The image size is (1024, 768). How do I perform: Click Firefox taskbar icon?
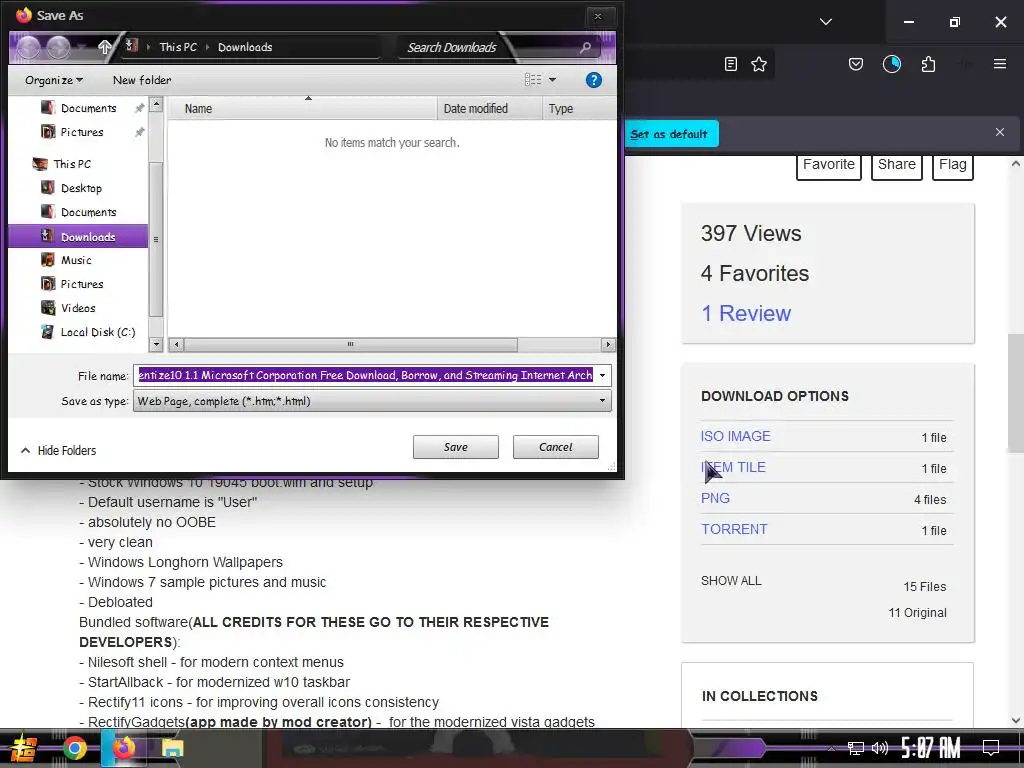coord(123,748)
